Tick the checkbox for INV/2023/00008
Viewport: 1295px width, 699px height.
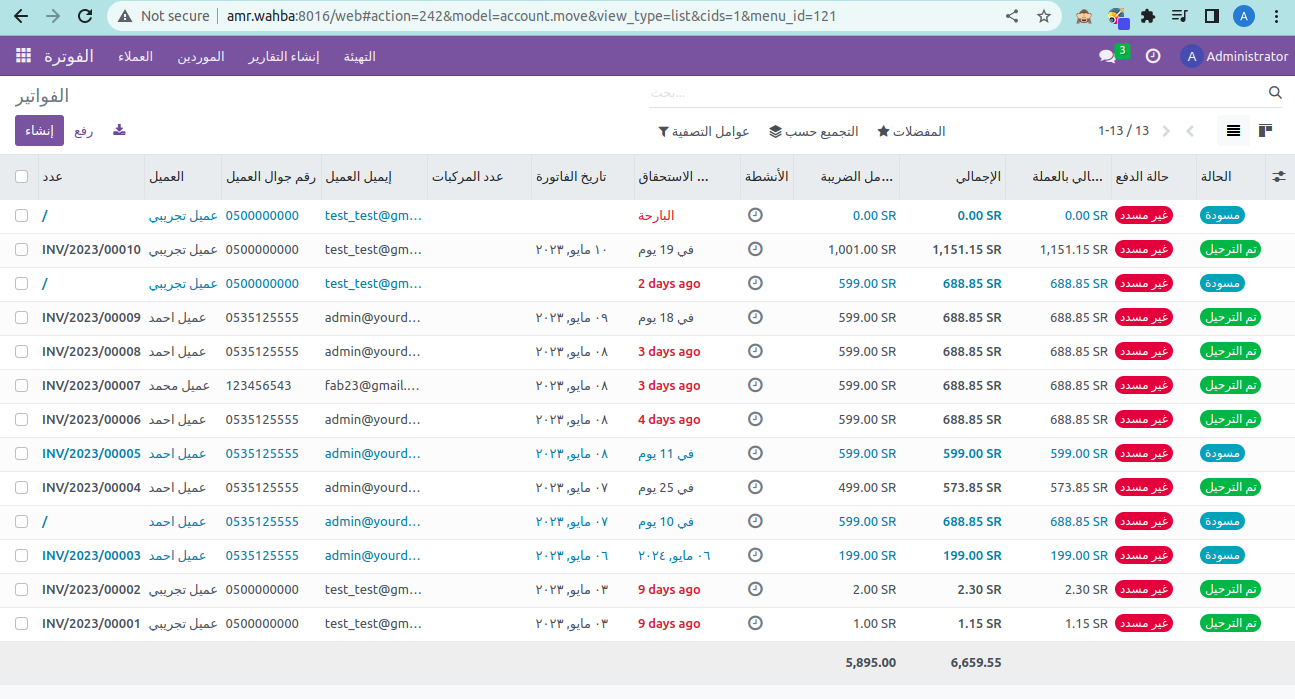coord(22,351)
